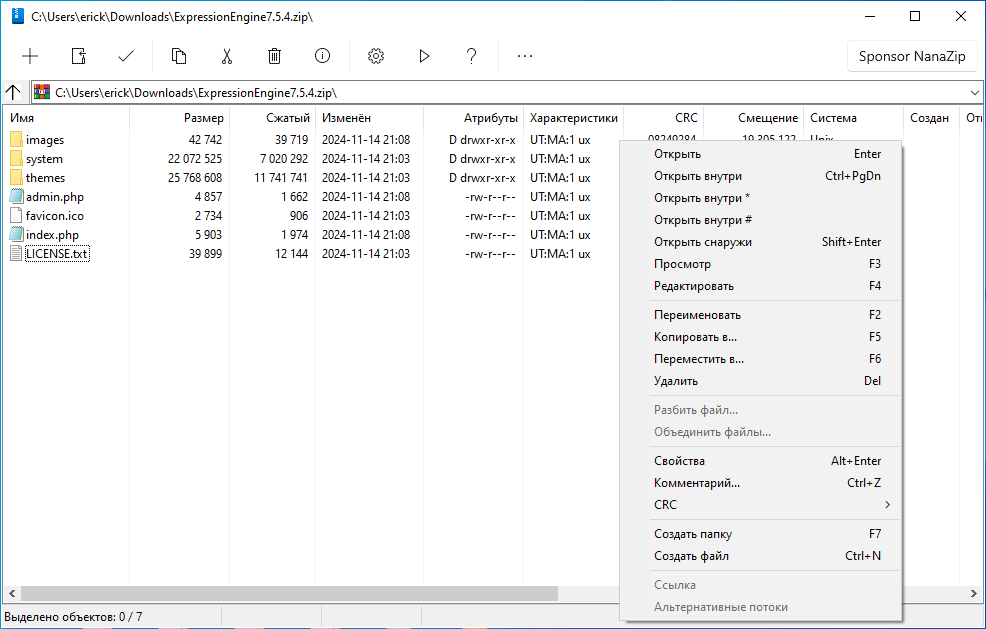Expand the address bar path dropdown

tap(975, 92)
